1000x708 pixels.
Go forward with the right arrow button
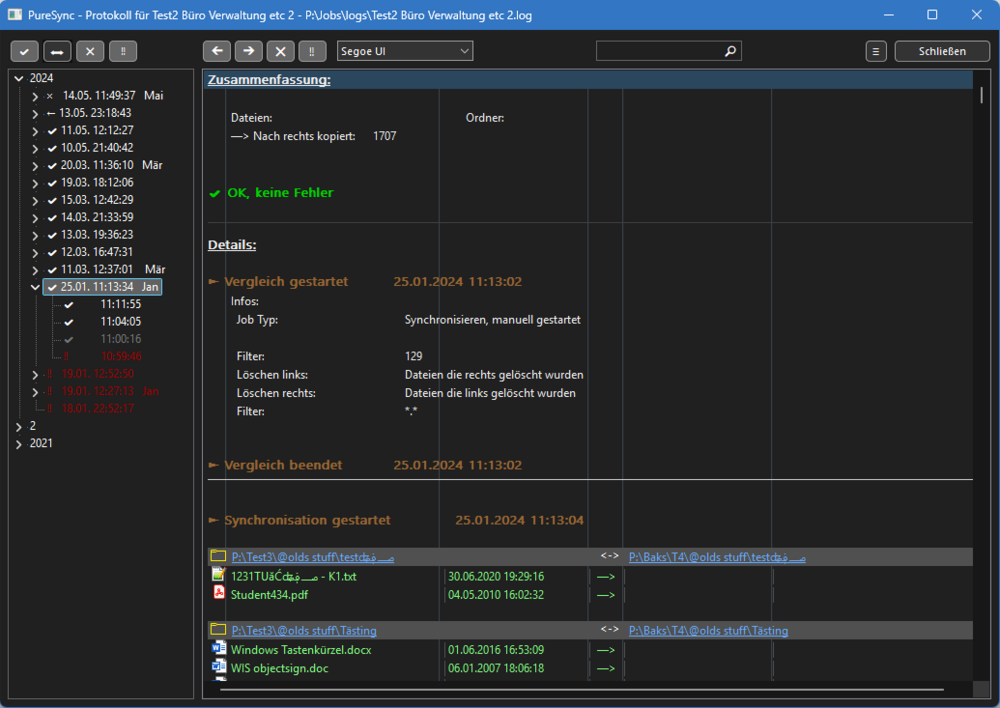(x=249, y=51)
